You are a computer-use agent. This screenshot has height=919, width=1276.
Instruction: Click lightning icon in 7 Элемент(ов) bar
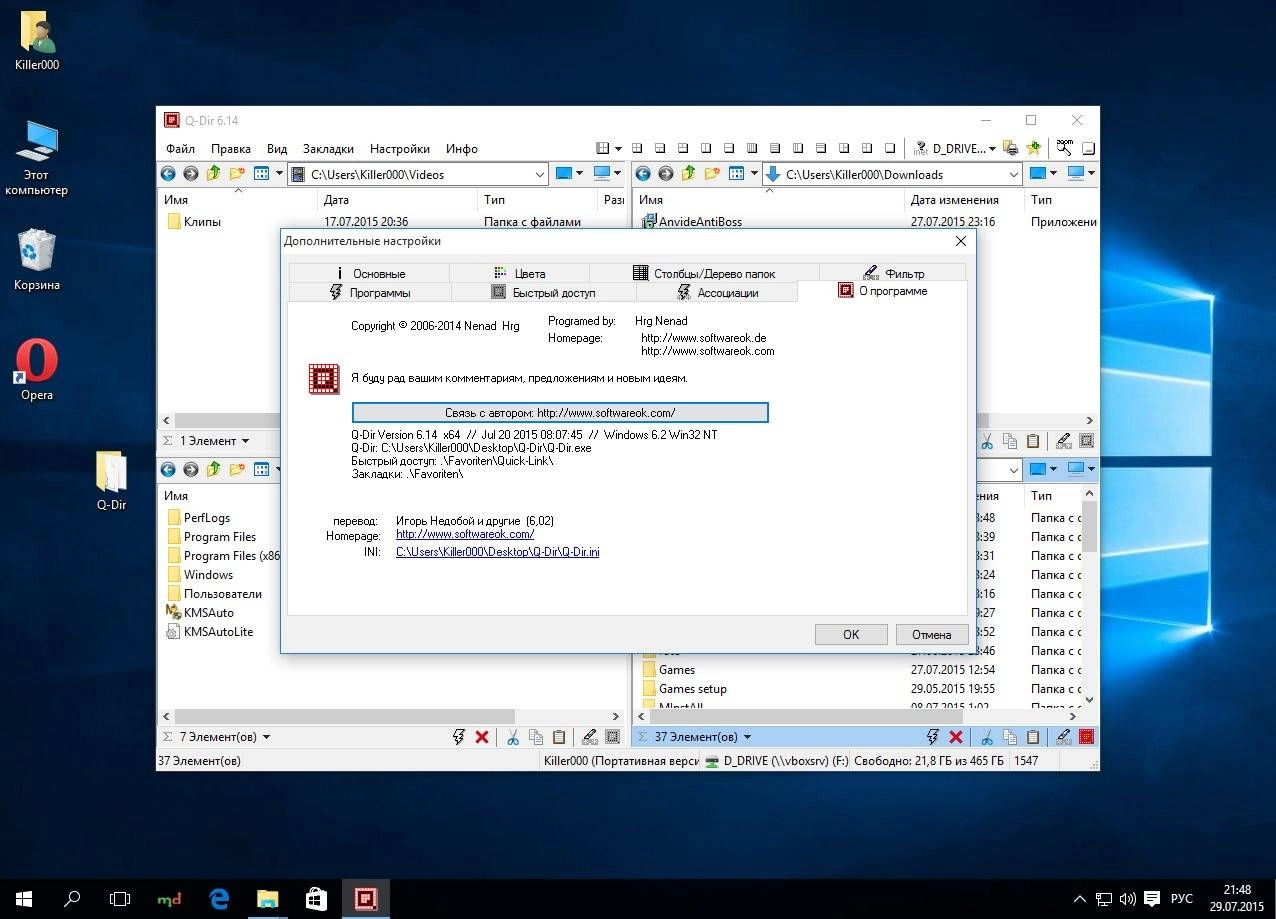click(459, 737)
